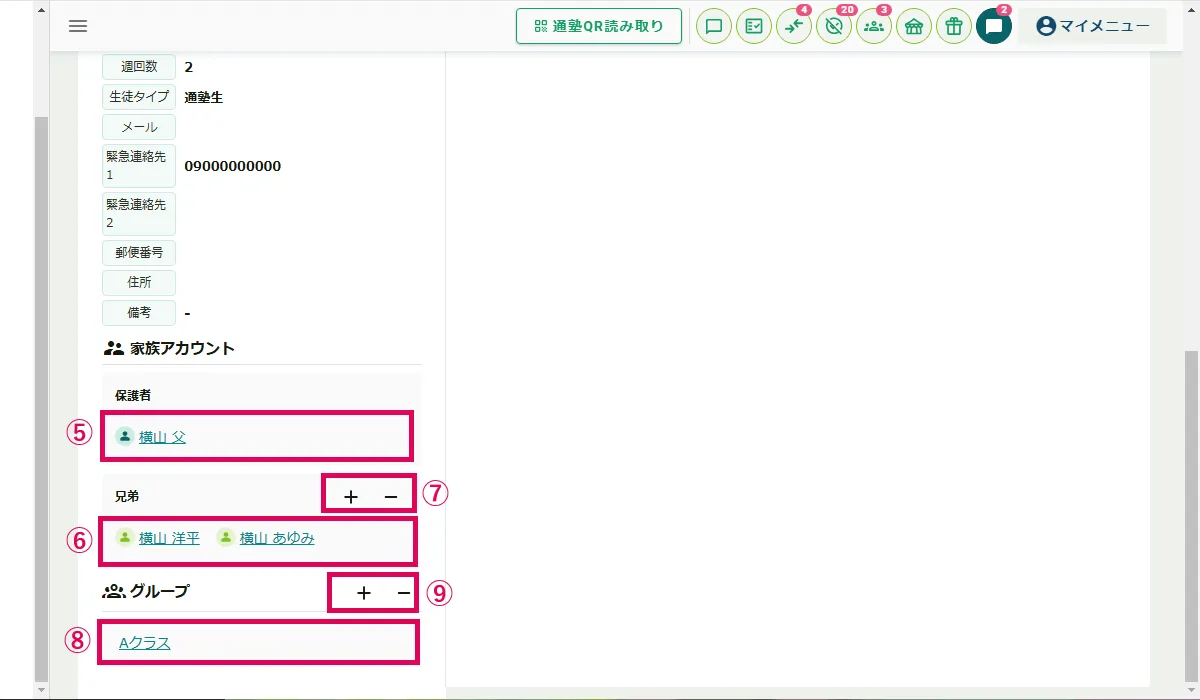Open the dark chat icon with badge 2
Image resolution: width=1200 pixels, height=700 pixels.
(x=994, y=27)
